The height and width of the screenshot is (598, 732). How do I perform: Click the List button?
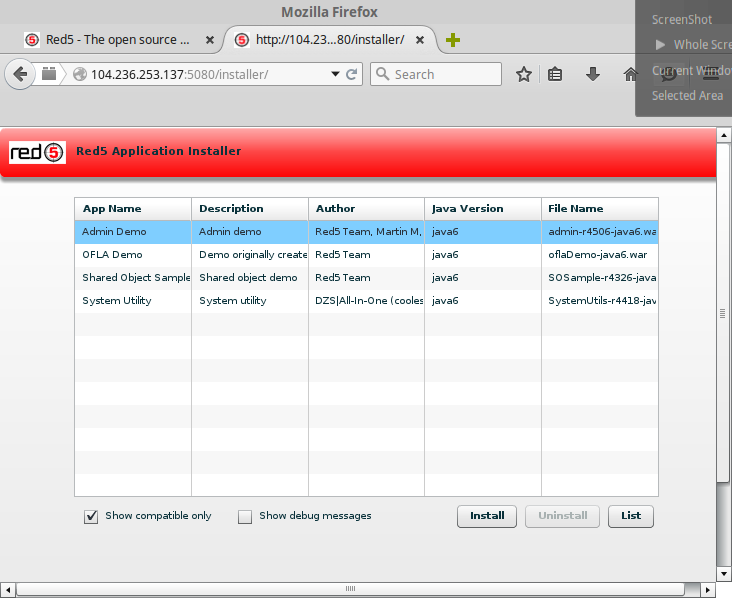(631, 516)
